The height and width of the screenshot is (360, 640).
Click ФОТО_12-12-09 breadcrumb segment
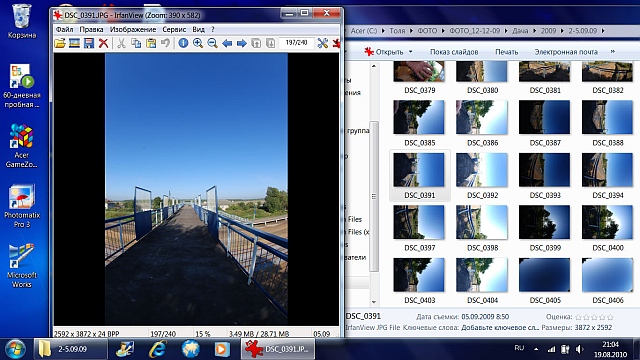475,31
